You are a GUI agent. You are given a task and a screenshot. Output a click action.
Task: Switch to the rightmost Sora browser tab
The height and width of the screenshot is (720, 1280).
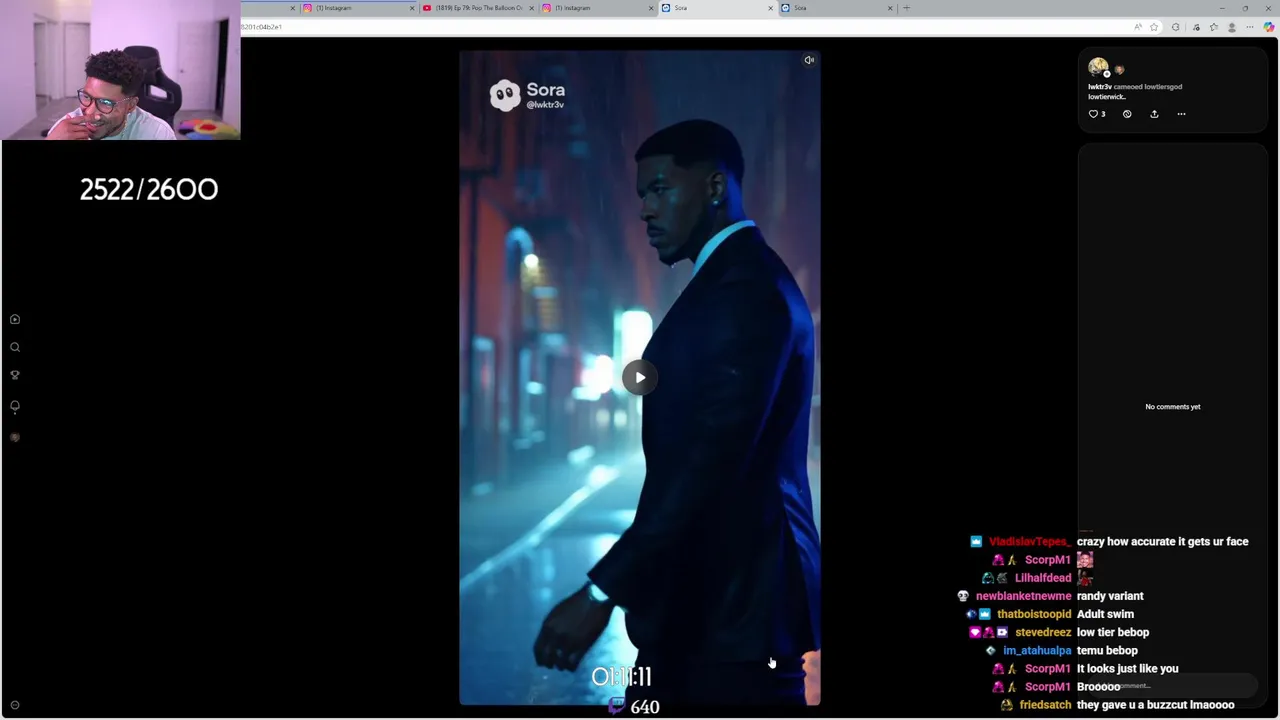coord(835,8)
